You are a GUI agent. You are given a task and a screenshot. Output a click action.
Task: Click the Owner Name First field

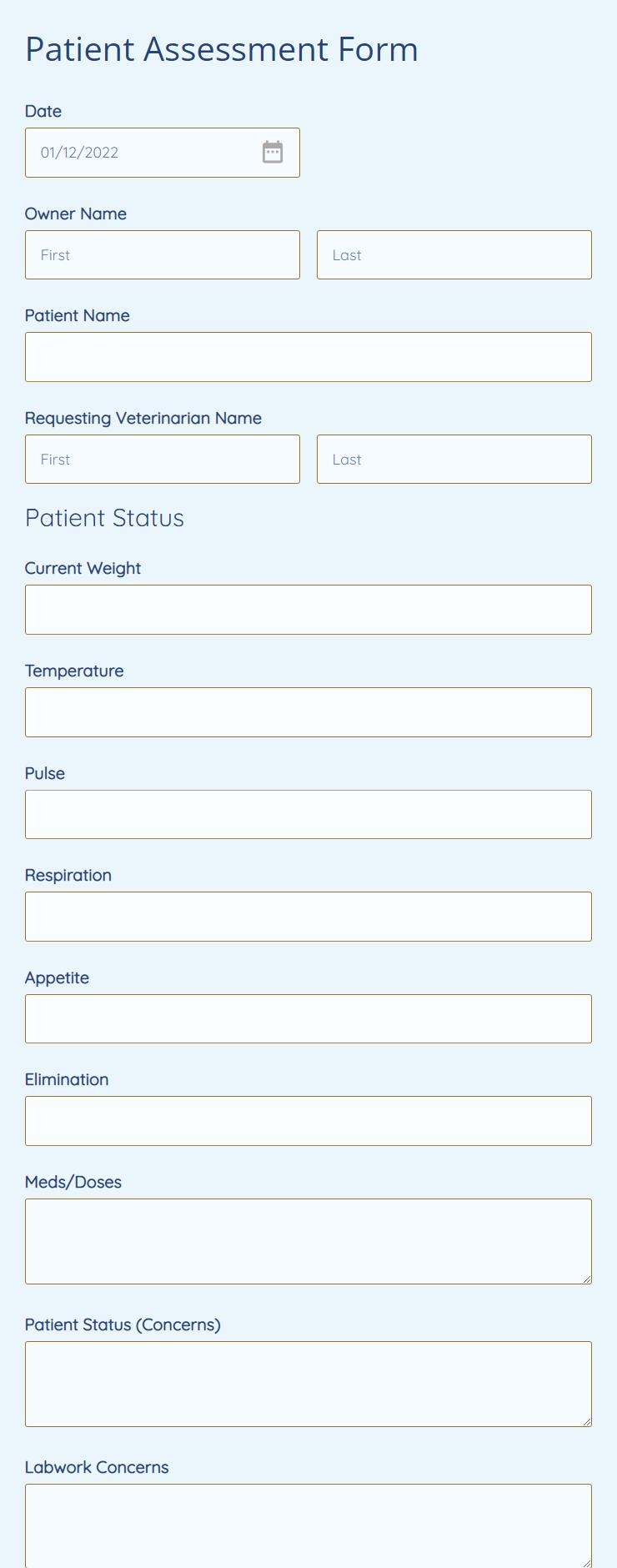[163, 254]
